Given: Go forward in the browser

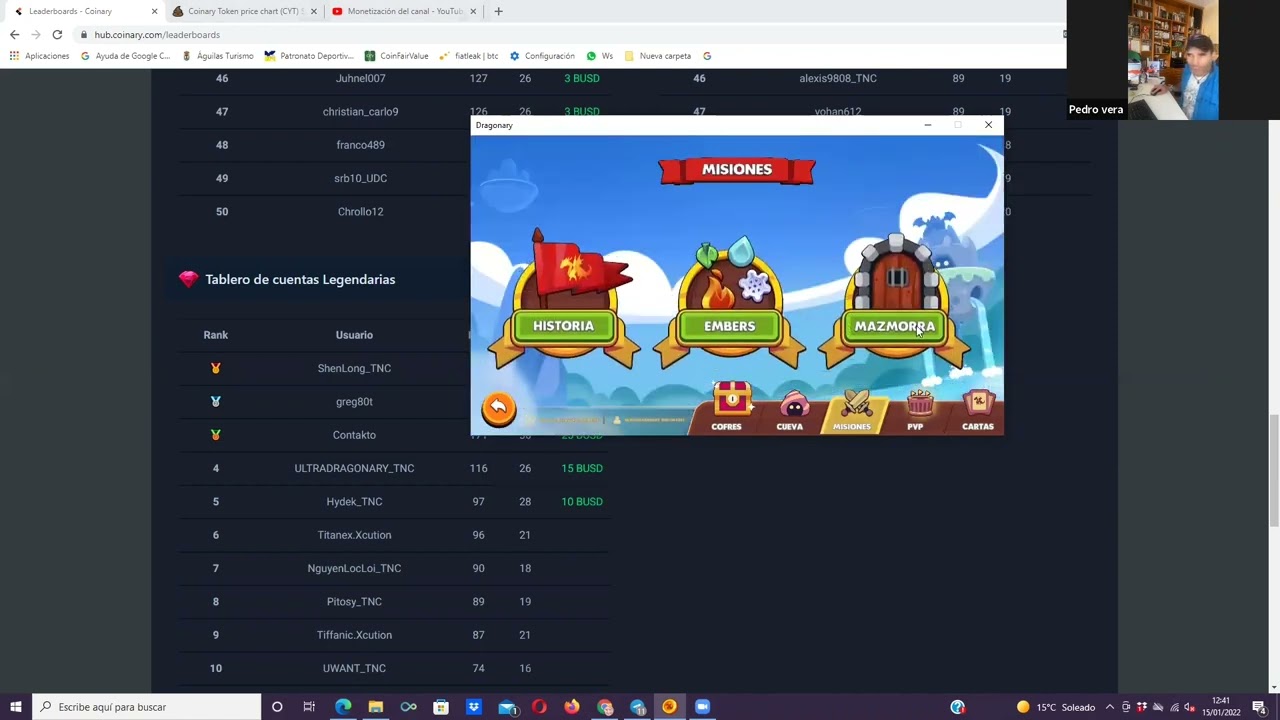Looking at the screenshot, I should [35, 34].
